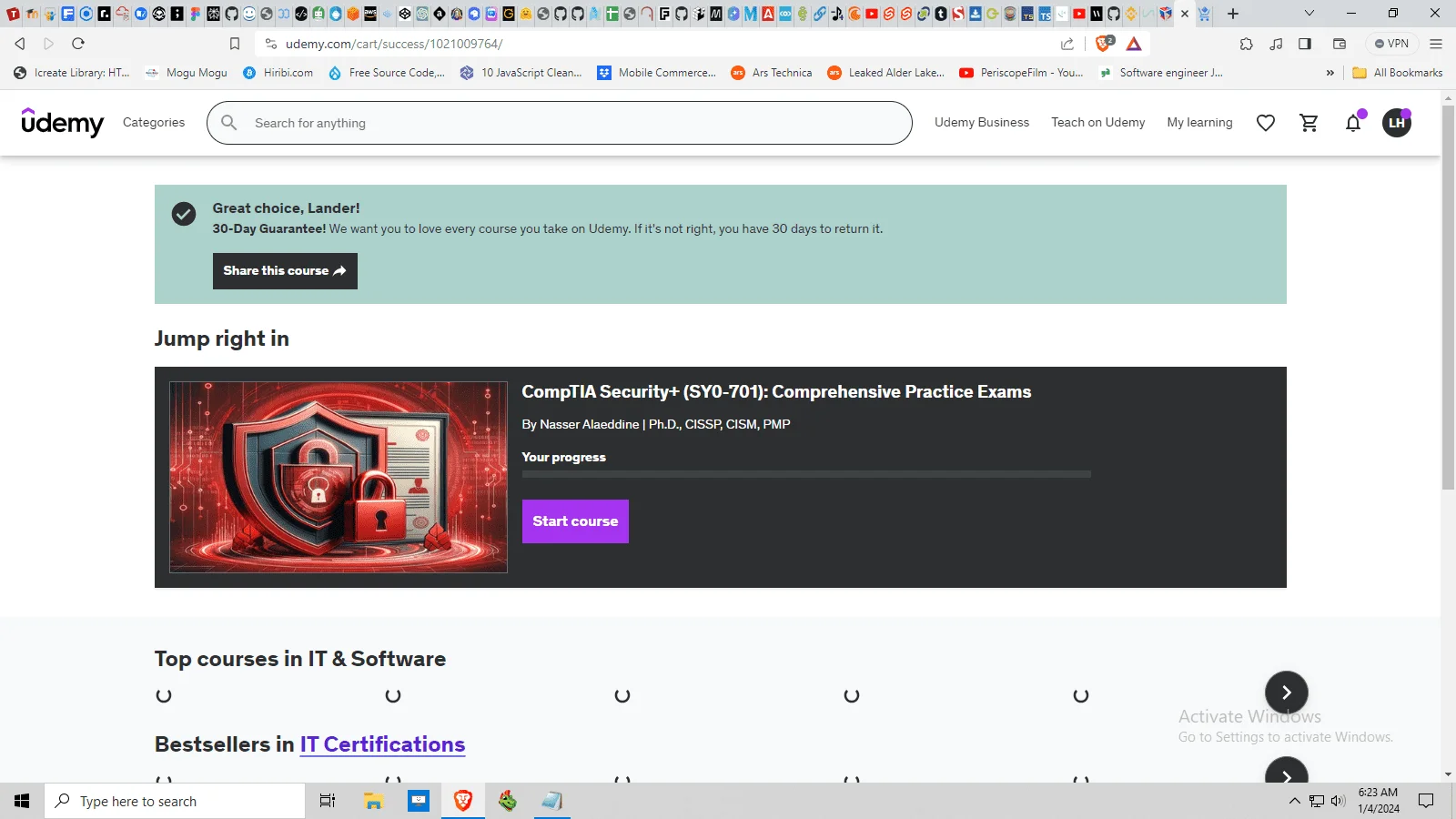Show hidden bookmarks overflow chevron
The height and width of the screenshot is (819, 1456).
pyautogui.click(x=1330, y=73)
